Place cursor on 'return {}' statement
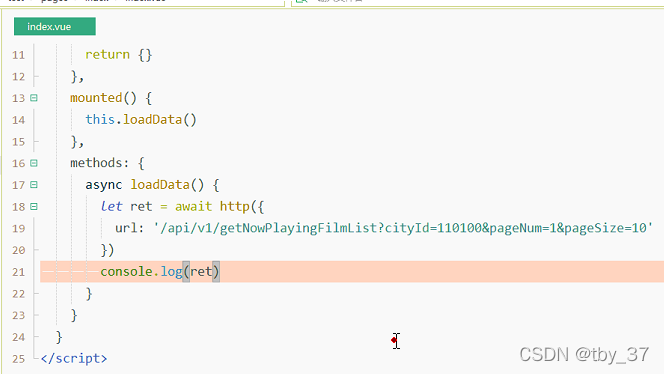664x374 pixels. (x=119, y=55)
